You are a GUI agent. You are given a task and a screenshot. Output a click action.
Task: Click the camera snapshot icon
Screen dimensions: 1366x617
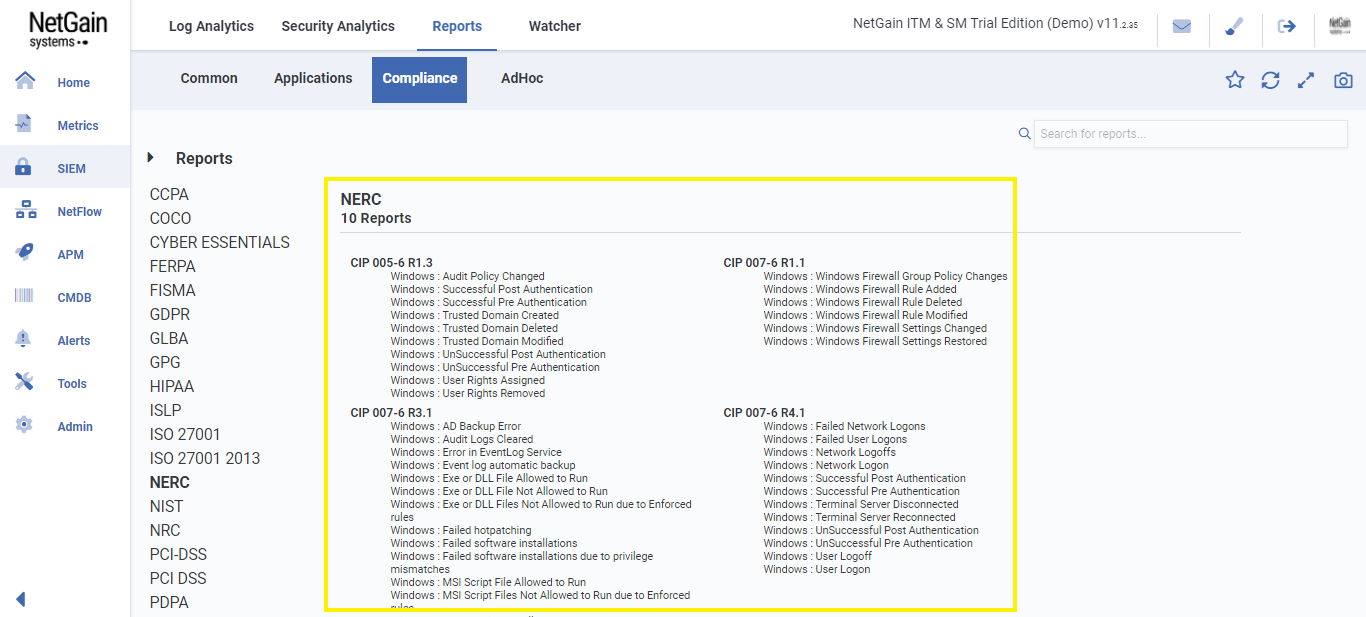point(1343,80)
